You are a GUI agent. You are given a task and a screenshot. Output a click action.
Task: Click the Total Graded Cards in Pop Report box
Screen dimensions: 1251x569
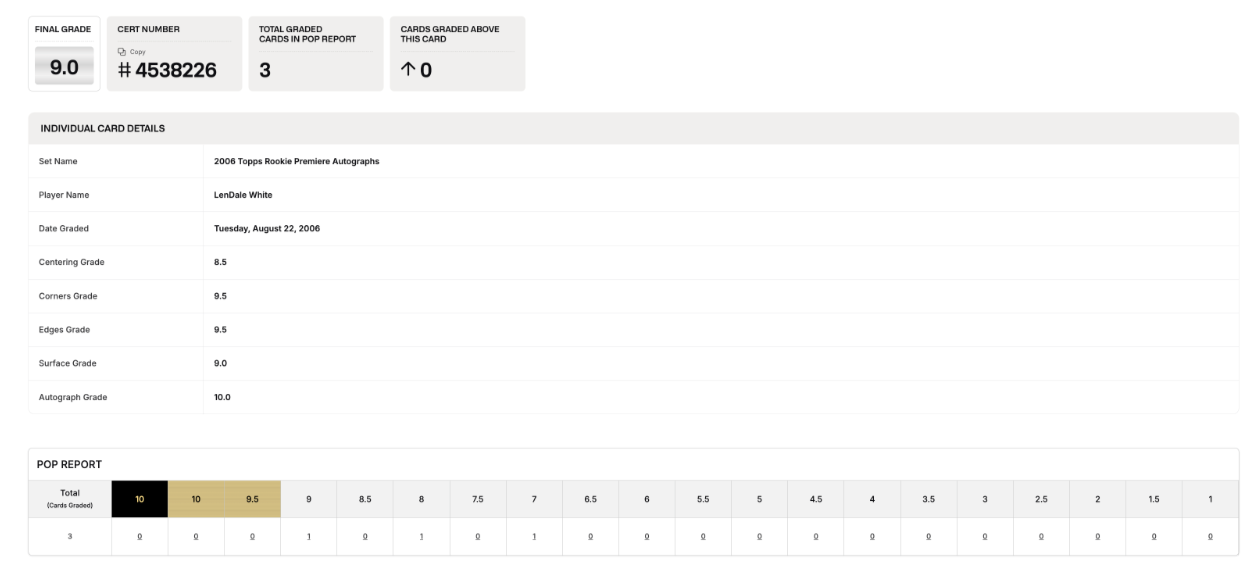[315, 54]
